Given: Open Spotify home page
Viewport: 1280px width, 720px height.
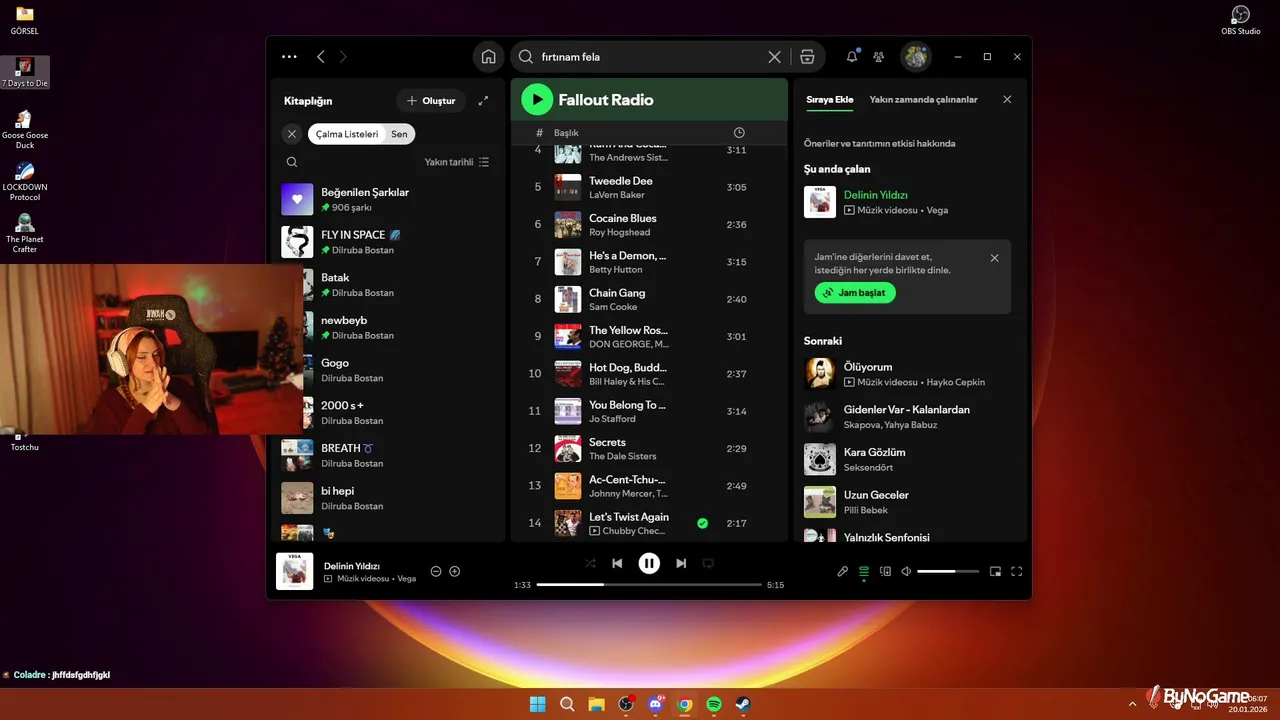Looking at the screenshot, I should click(x=488, y=57).
